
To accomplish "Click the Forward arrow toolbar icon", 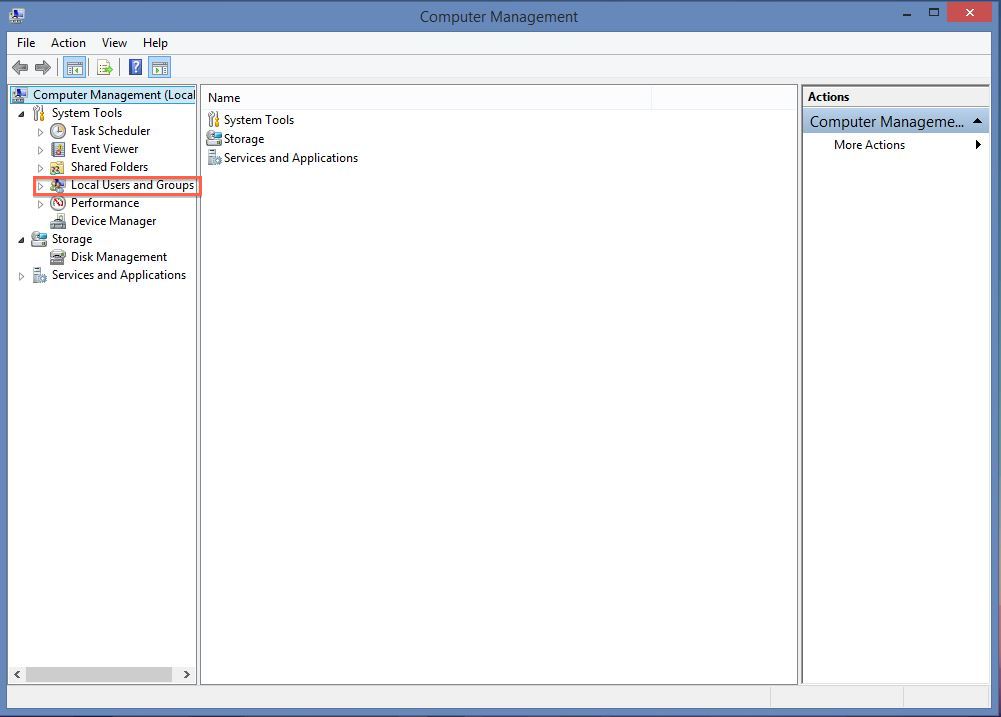I will pyautogui.click(x=43, y=67).
